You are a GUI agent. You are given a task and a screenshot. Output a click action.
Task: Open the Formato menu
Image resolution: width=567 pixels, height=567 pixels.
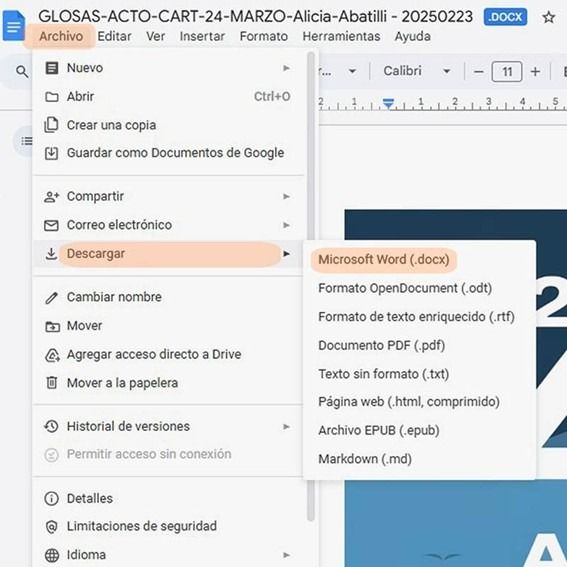coord(264,36)
